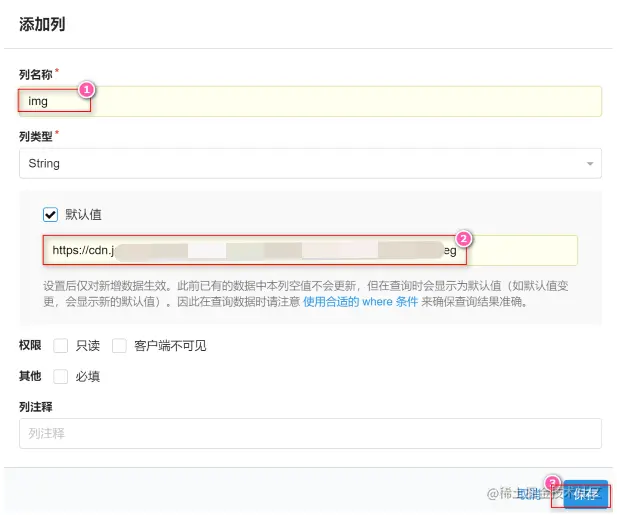
Task: Click the 列类型 label
Action: (x=36, y=137)
